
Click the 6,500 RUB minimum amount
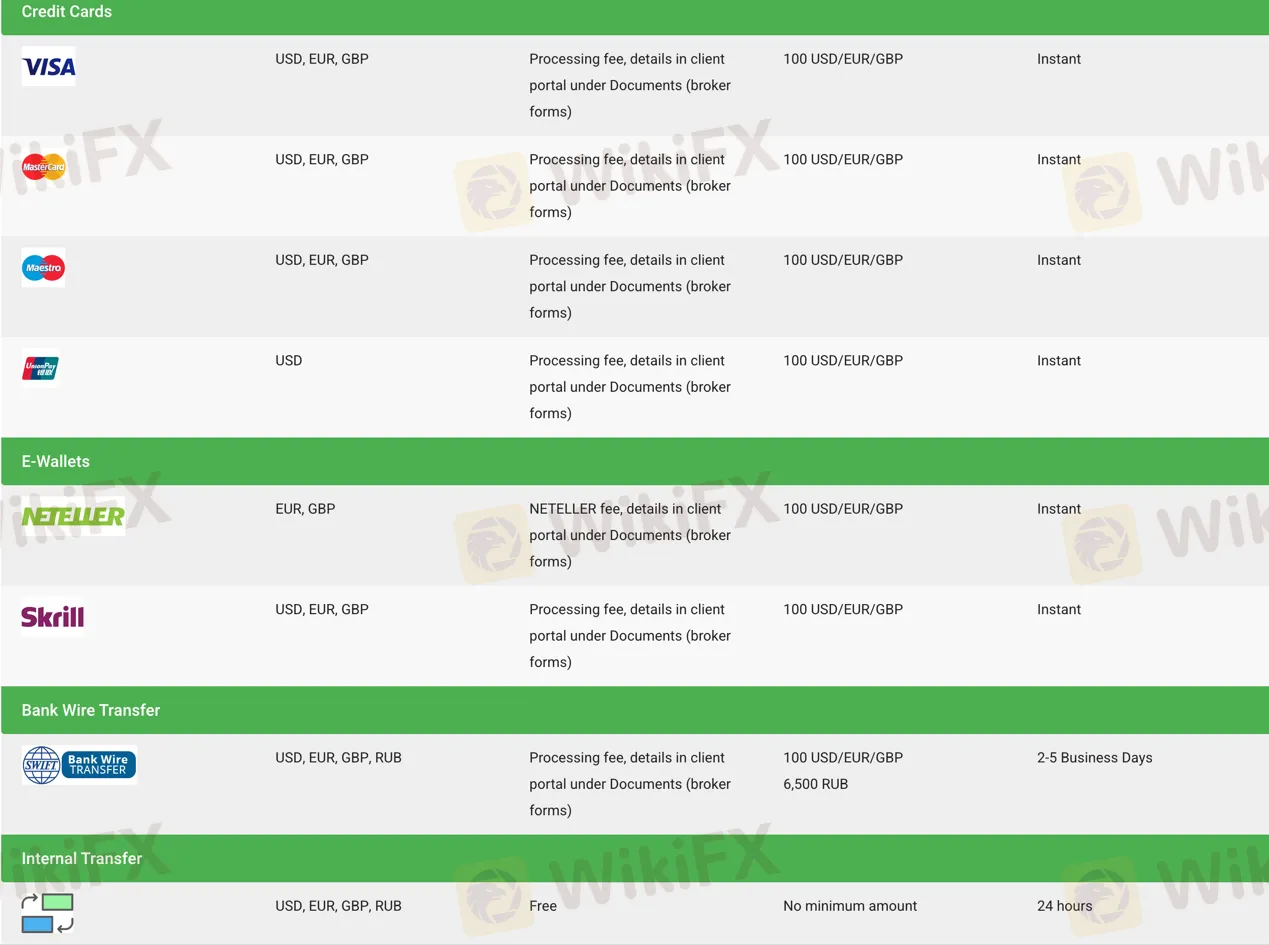tap(815, 784)
